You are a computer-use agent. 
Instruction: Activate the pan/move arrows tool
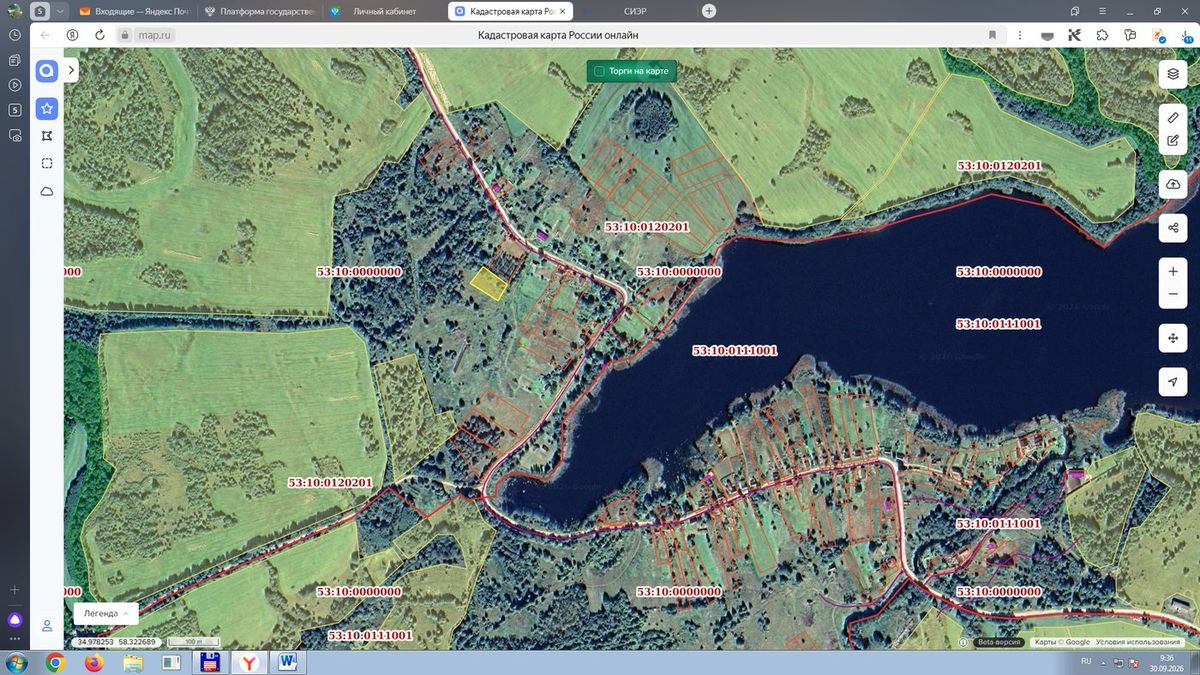click(x=1173, y=339)
